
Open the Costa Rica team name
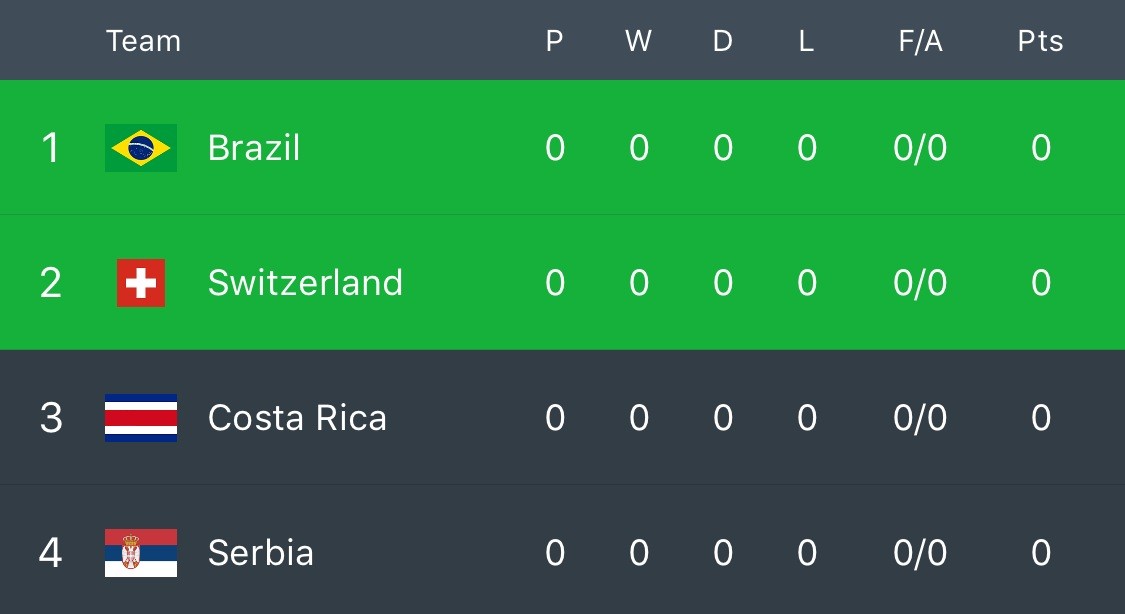pos(297,417)
